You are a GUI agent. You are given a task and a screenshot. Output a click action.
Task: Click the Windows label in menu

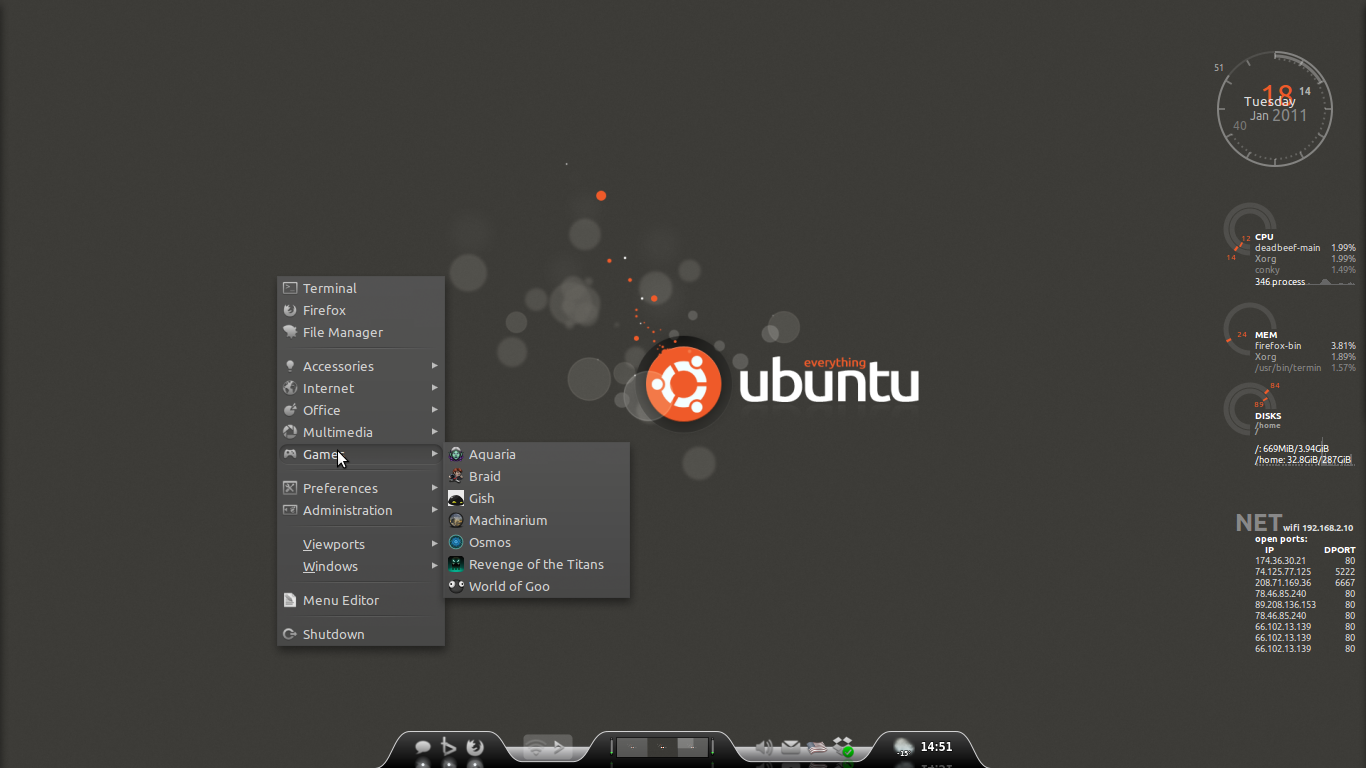(x=330, y=566)
